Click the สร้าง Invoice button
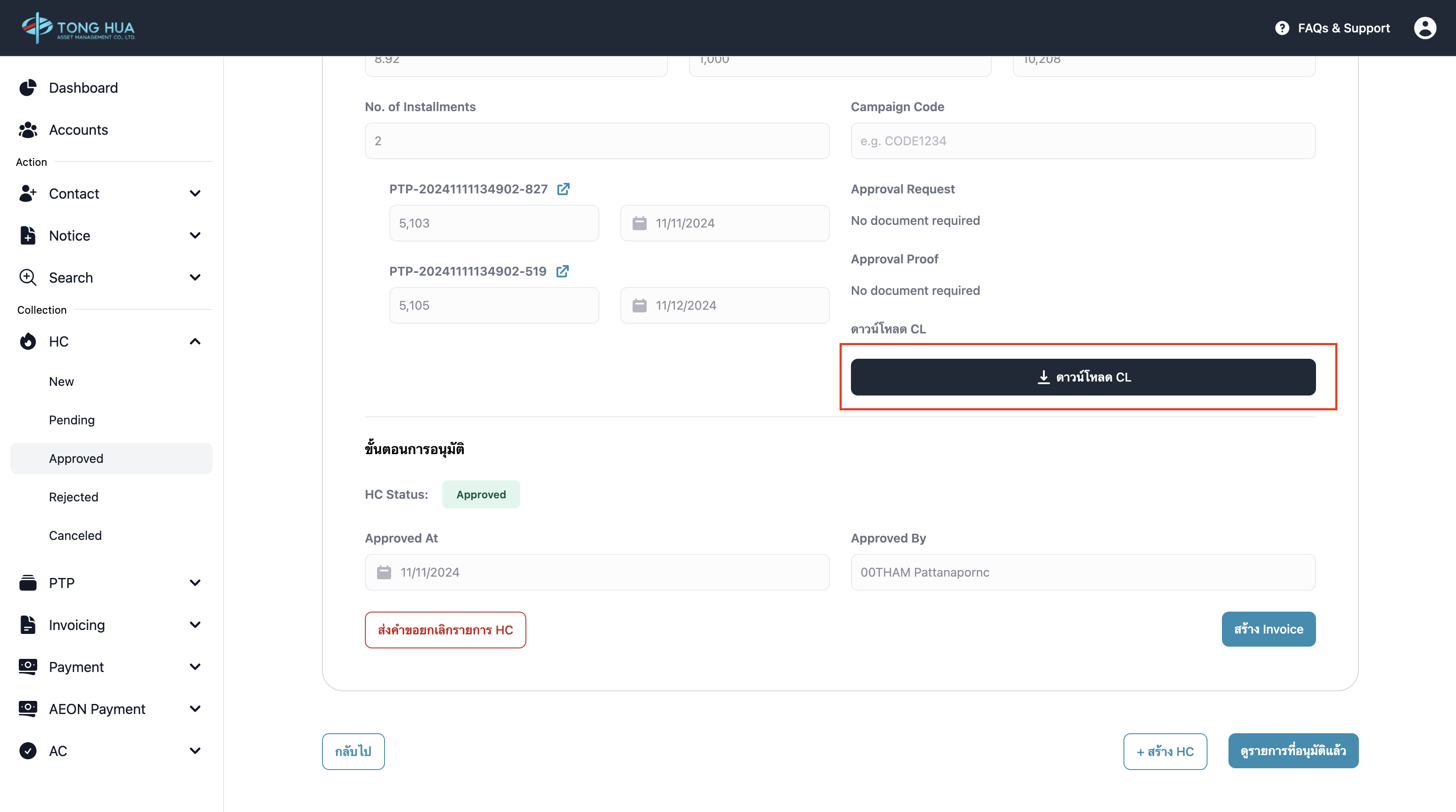 [x=1268, y=629]
